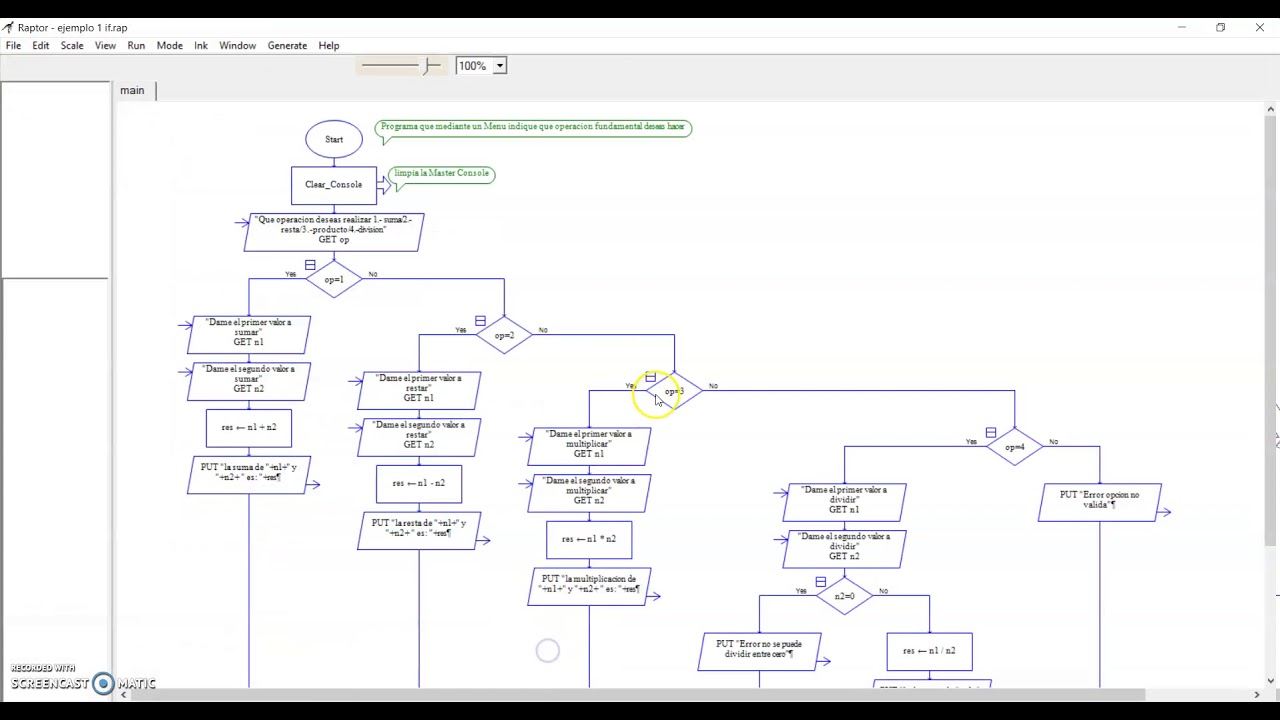The image size is (1280, 720).
Task: Click the vertical scrollbar thumb
Action: click(1271, 332)
